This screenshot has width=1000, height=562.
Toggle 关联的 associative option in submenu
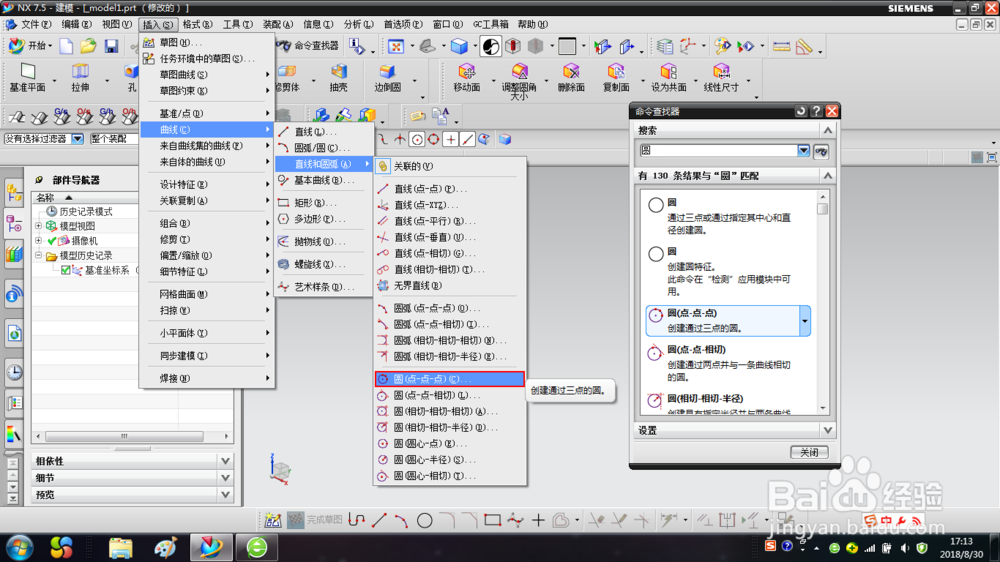coord(413,166)
